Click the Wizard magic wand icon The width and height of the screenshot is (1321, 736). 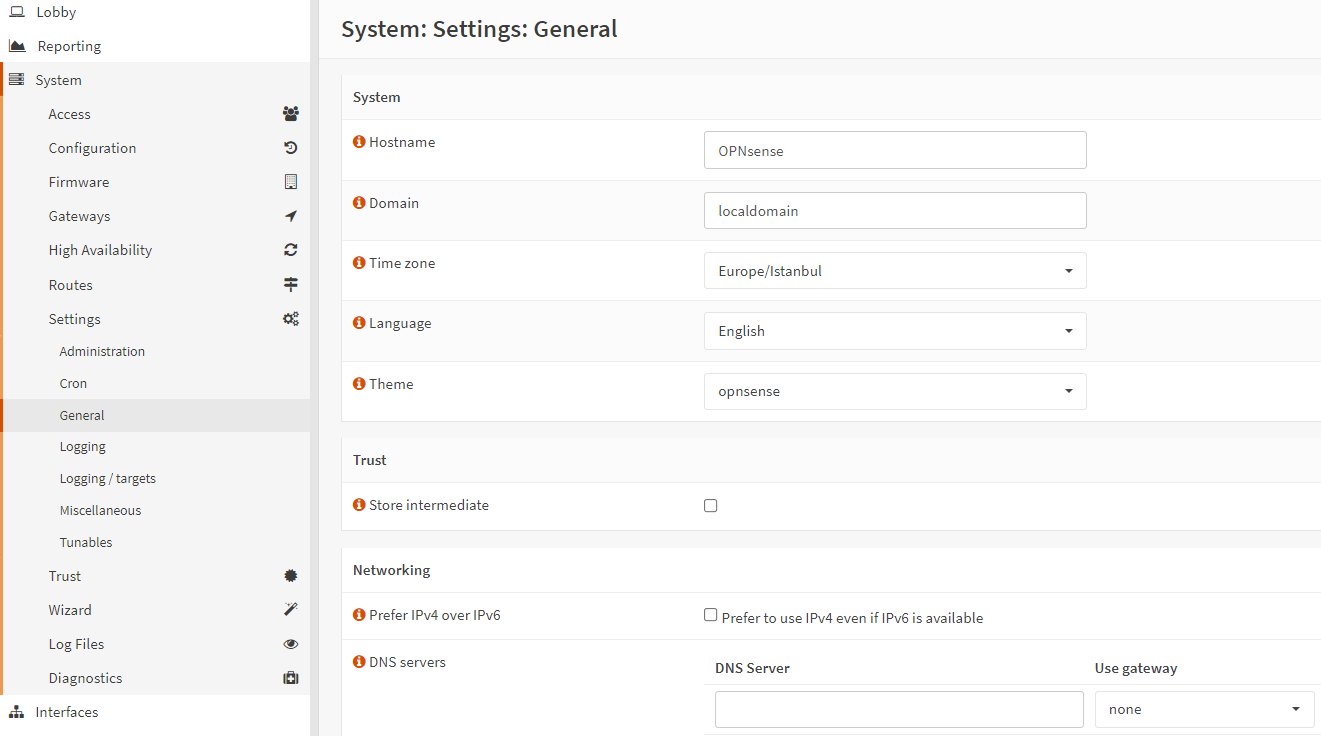click(x=290, y=610)
